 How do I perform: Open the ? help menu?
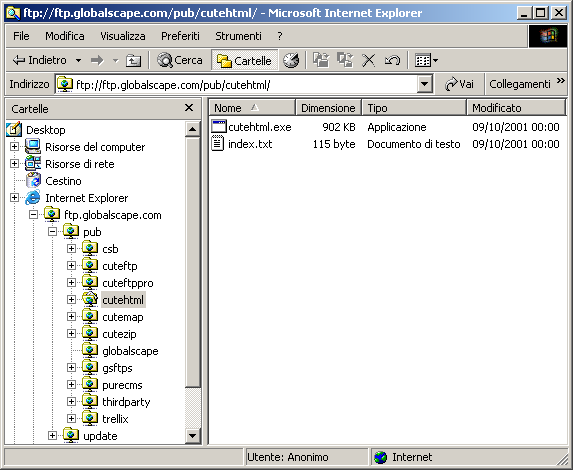click(x=280, y=36)
